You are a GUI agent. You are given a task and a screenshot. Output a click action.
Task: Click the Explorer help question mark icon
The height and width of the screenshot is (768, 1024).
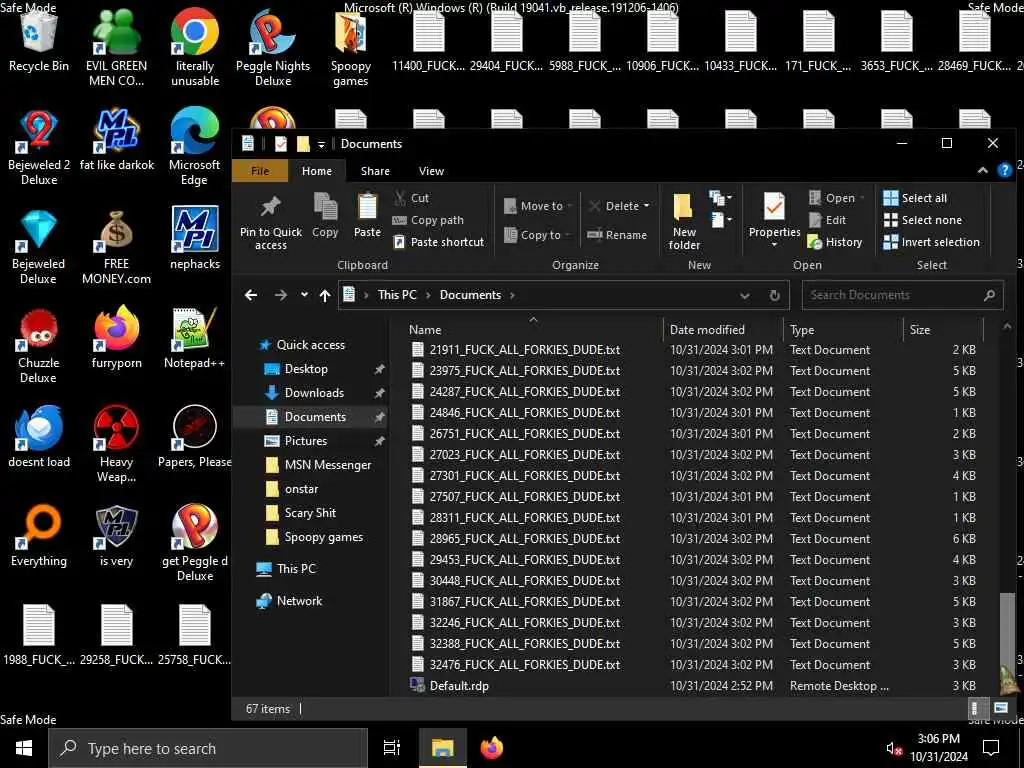pos(1004,170)
